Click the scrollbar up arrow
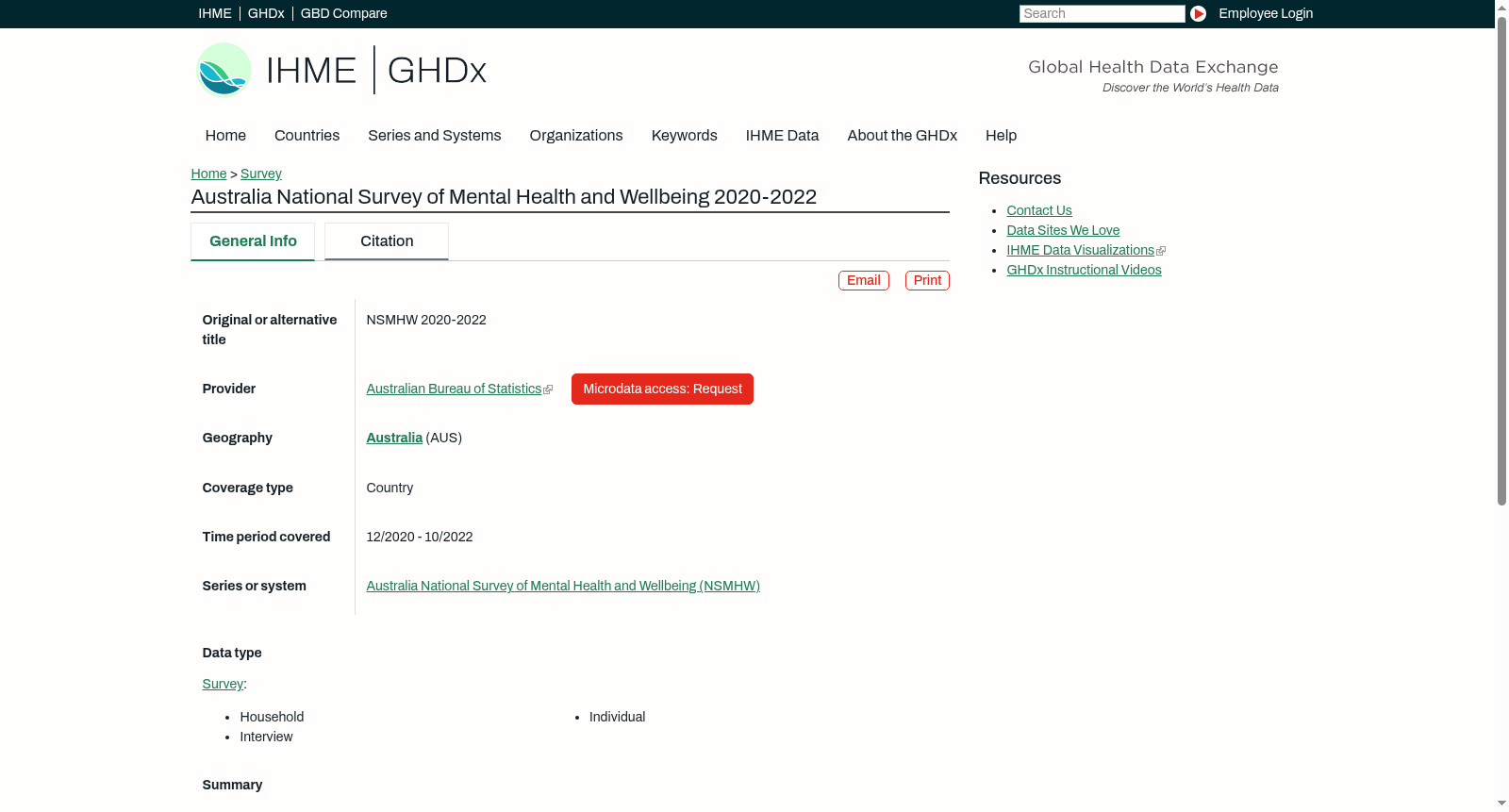The width and height of the screenshot is (1509, 812). point(1501,7)
